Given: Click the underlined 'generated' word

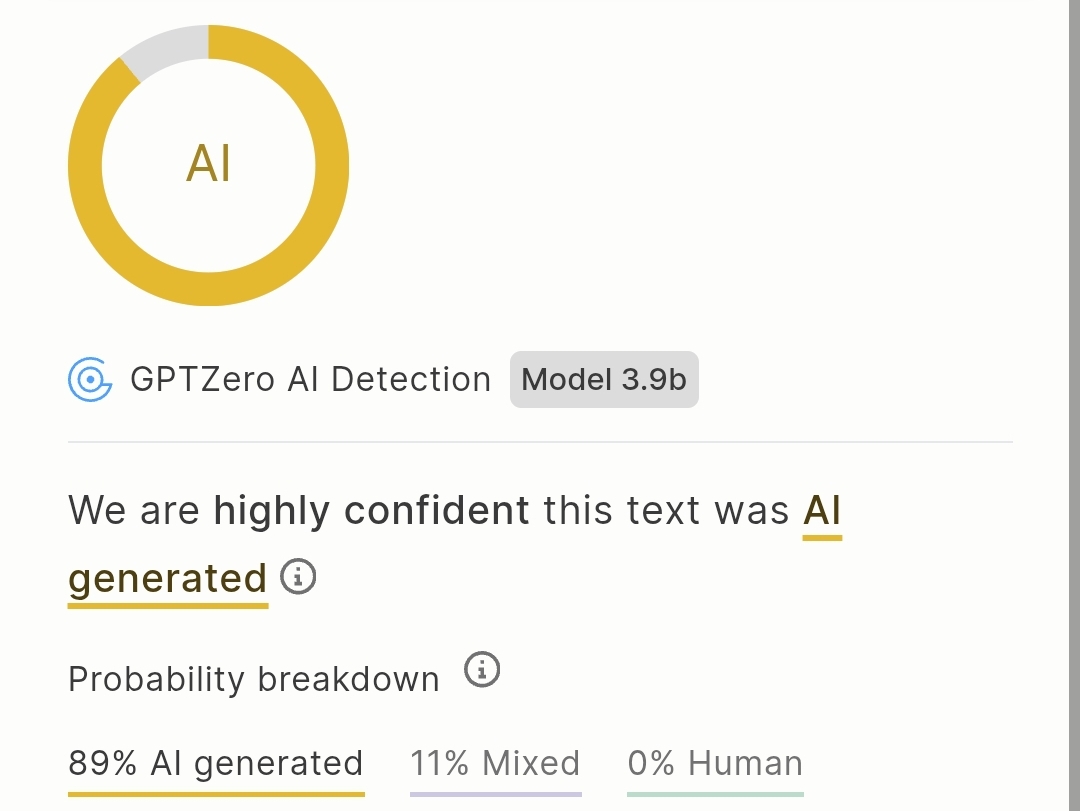Looking at the screenshot, I should tap(167, 583).
